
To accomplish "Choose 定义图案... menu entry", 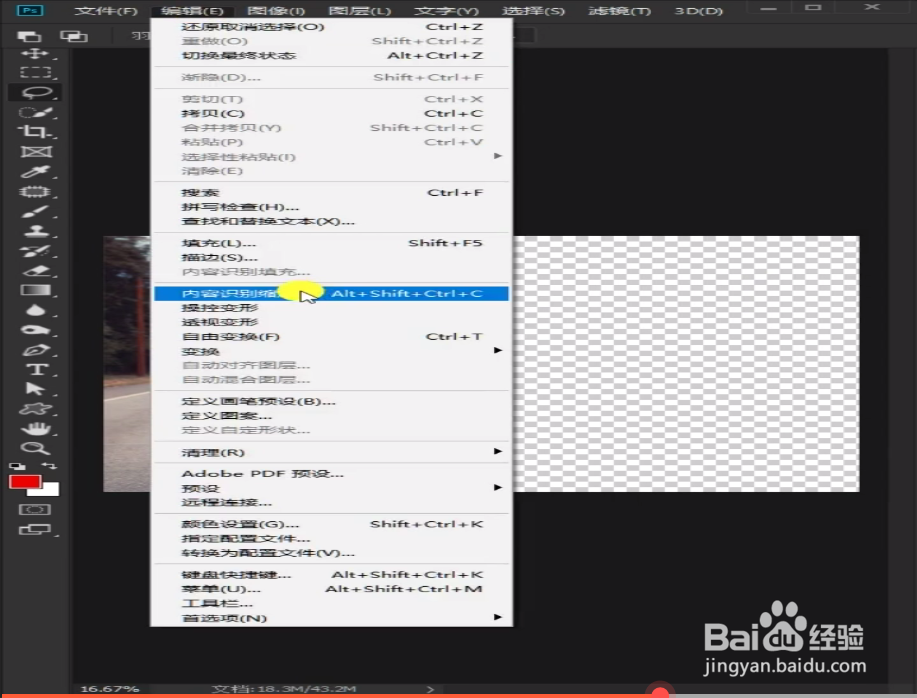I will point(332,416).
